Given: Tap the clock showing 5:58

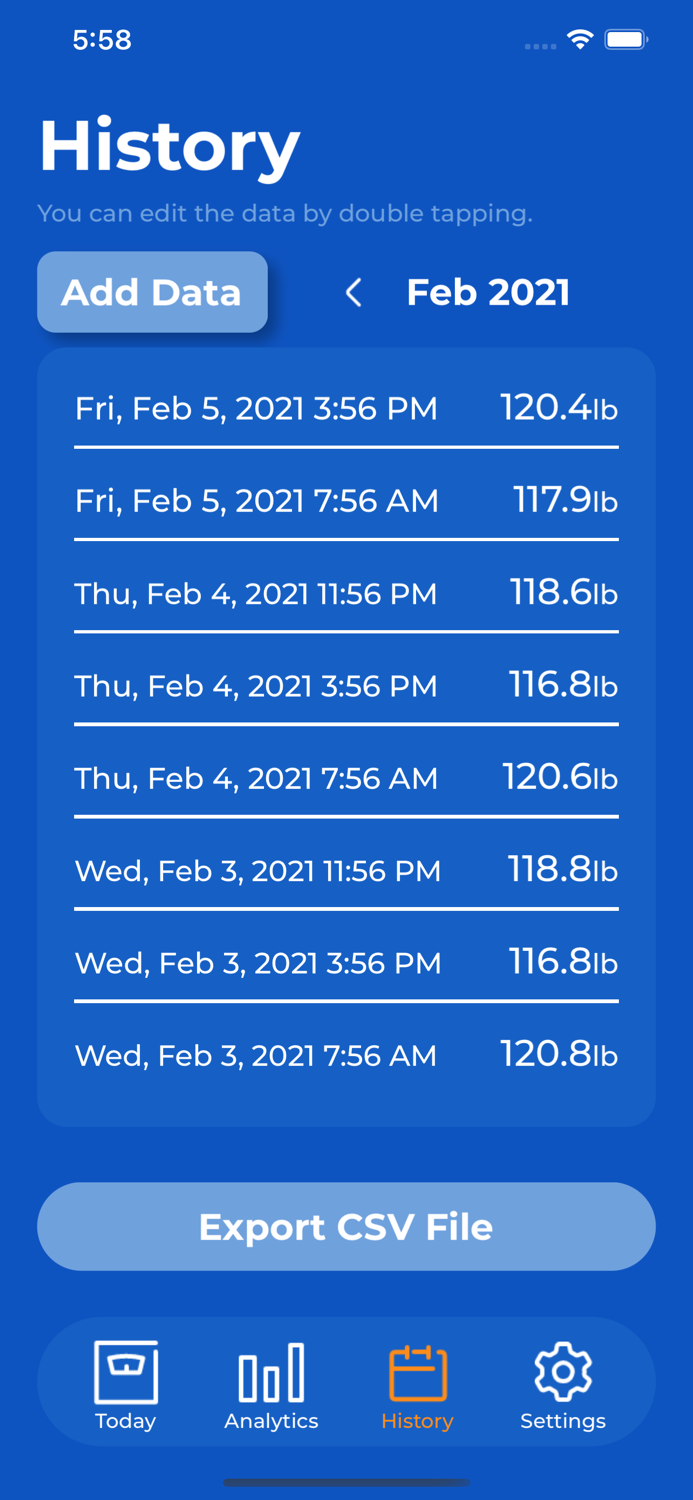Looking at the screenshot, I should pos(103,40).
